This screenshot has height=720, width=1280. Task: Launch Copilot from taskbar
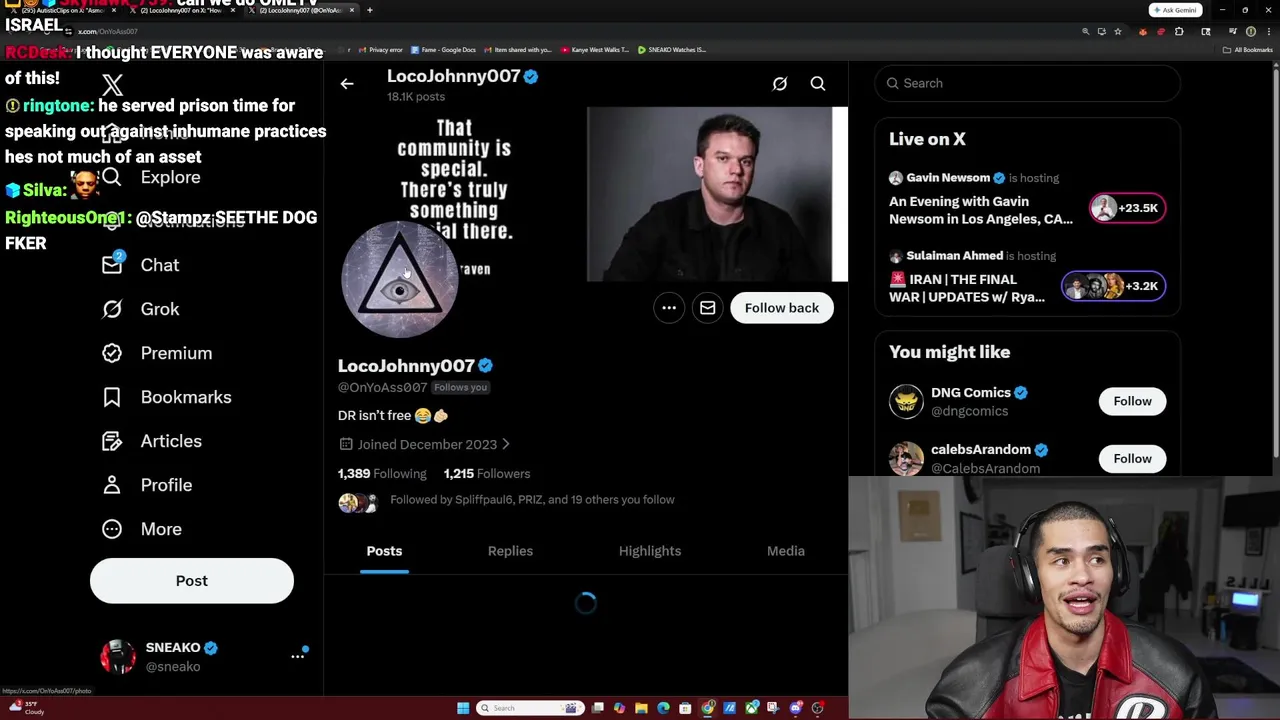pos(620,708)
